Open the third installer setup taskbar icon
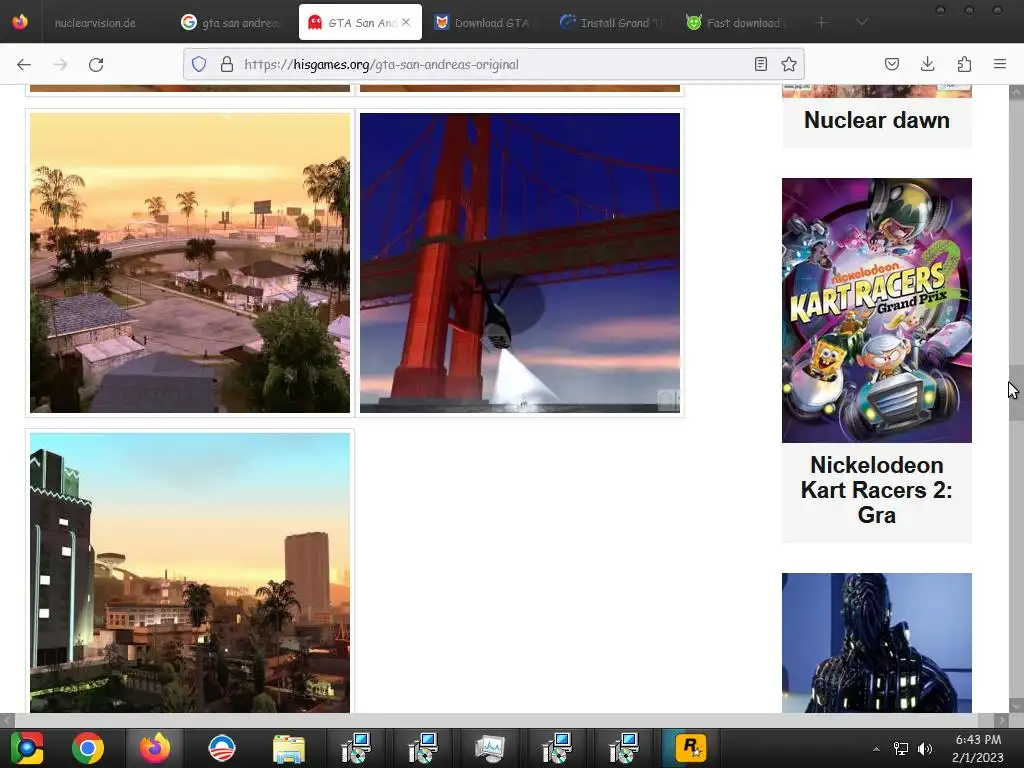 pos(557,748)
